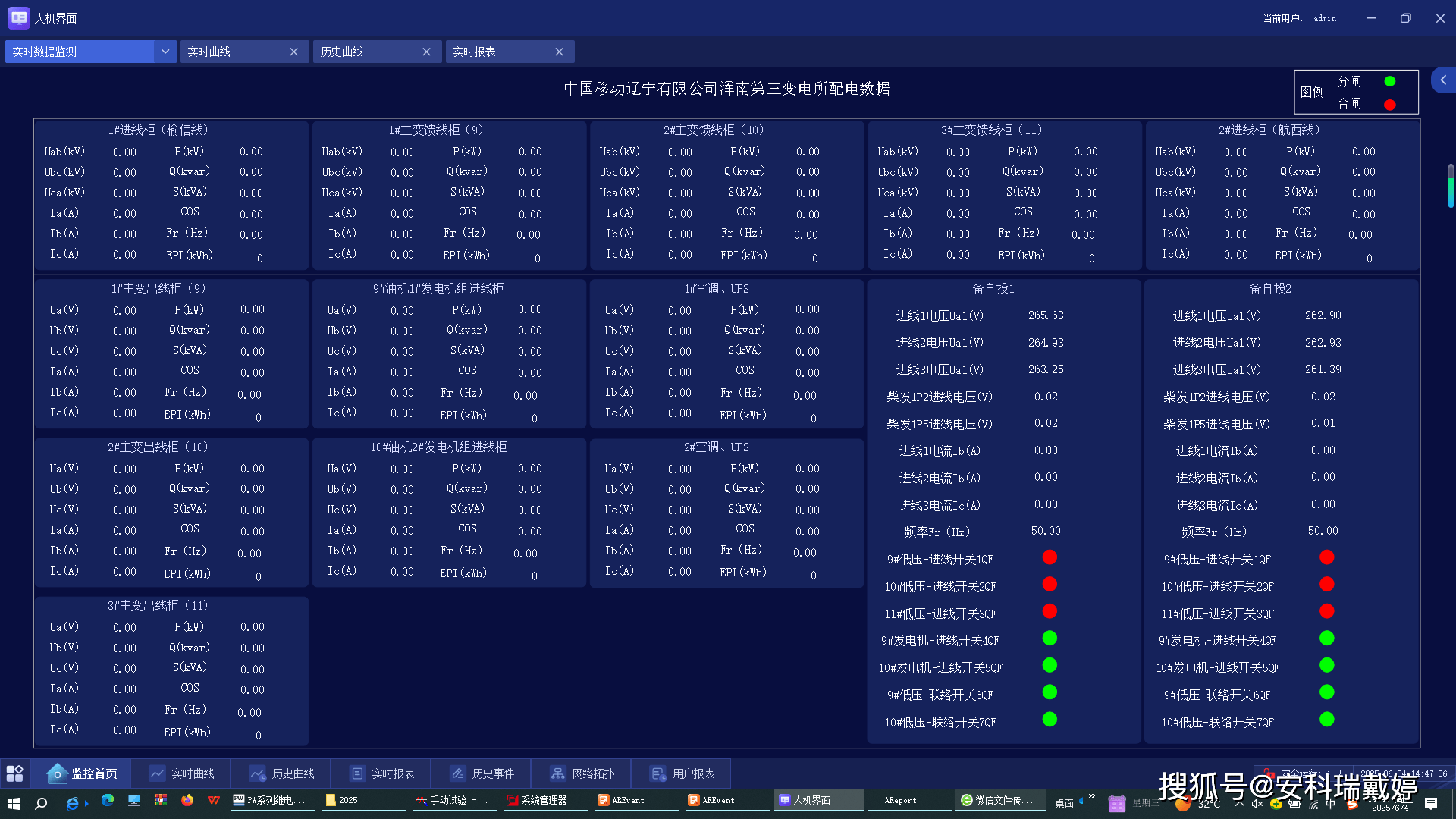The height and width of the screenshot is (819, 1456).
Task: Click 备自投1 10#低压-进线开关2QF status light
Action: (1050, 584)
